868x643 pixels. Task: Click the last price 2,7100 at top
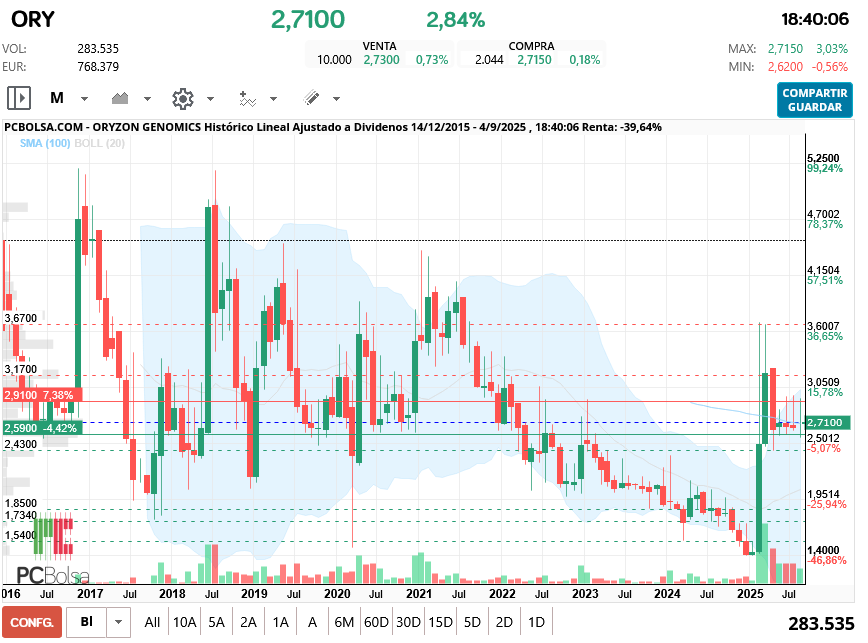coord(308,20)
